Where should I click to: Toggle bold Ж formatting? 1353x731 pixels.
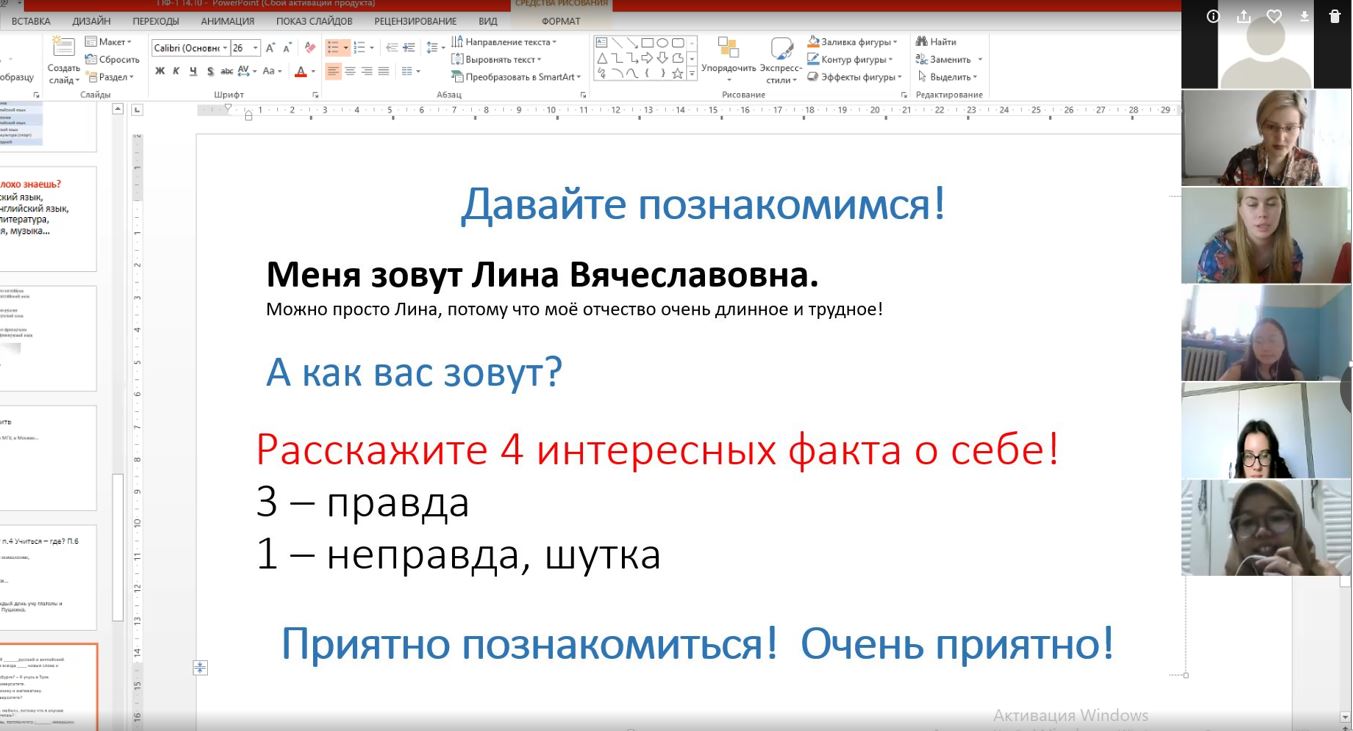tap(160, 71)
